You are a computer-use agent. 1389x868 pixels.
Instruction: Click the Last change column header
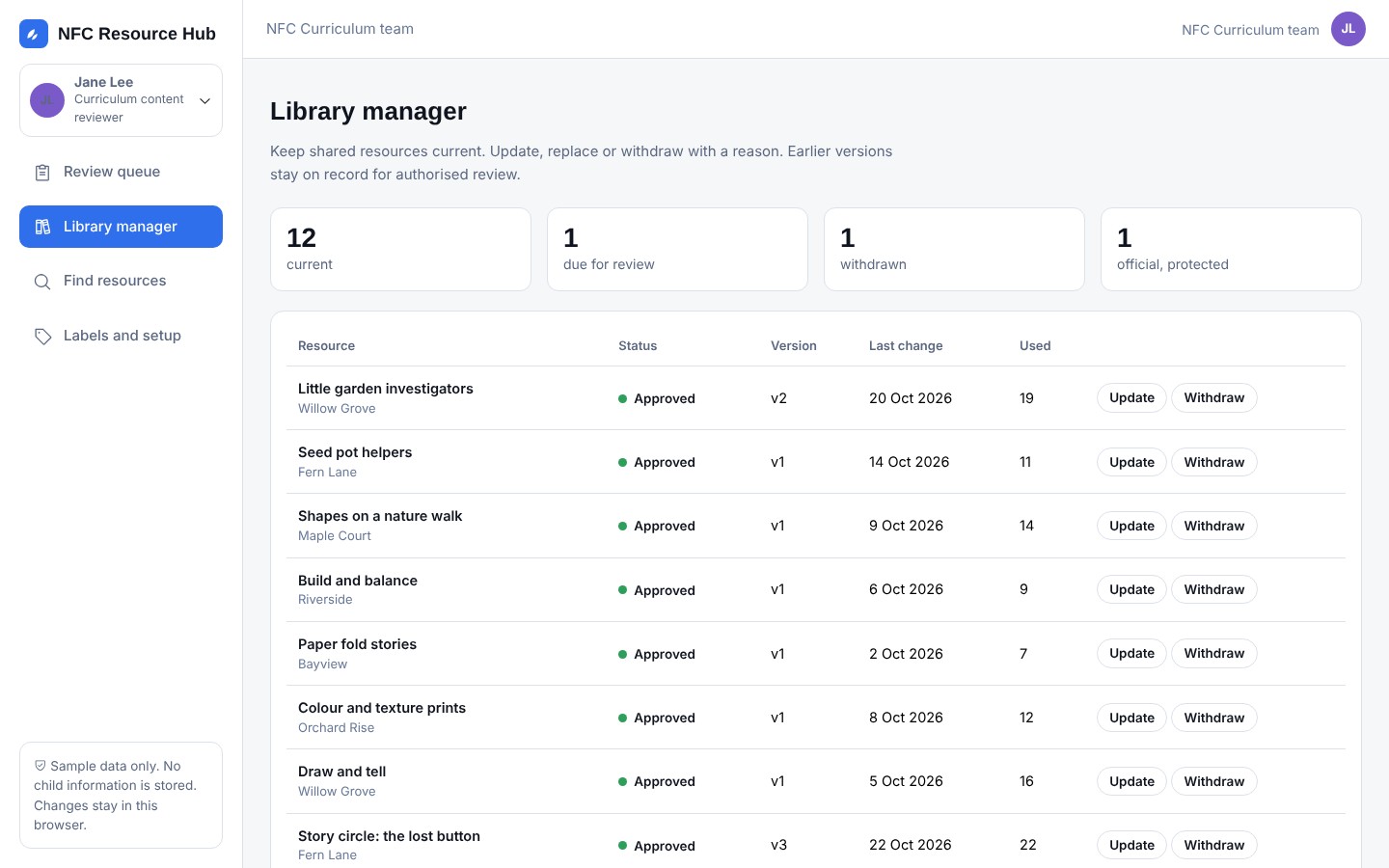906,345
